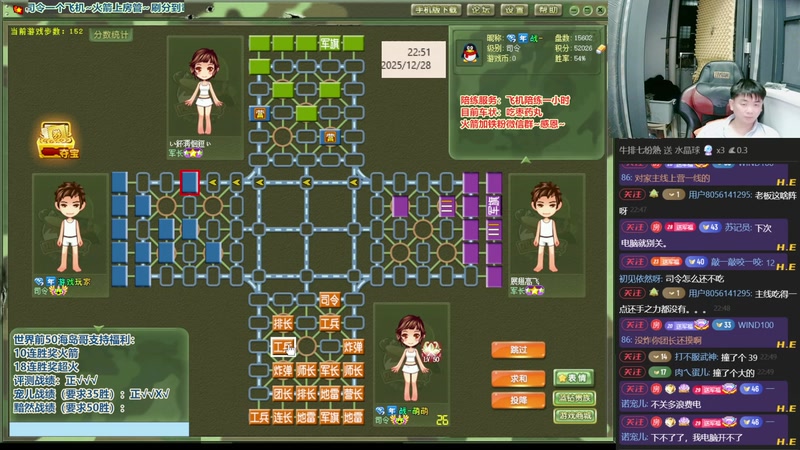Click the top player's girl avatar
Image resolution: width=800 pixels, height=450 pixels.
tap(205, 91)
